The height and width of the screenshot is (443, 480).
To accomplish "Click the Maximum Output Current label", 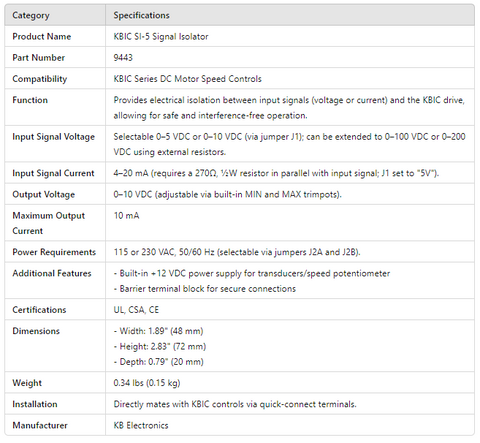I will pos(49,223).
